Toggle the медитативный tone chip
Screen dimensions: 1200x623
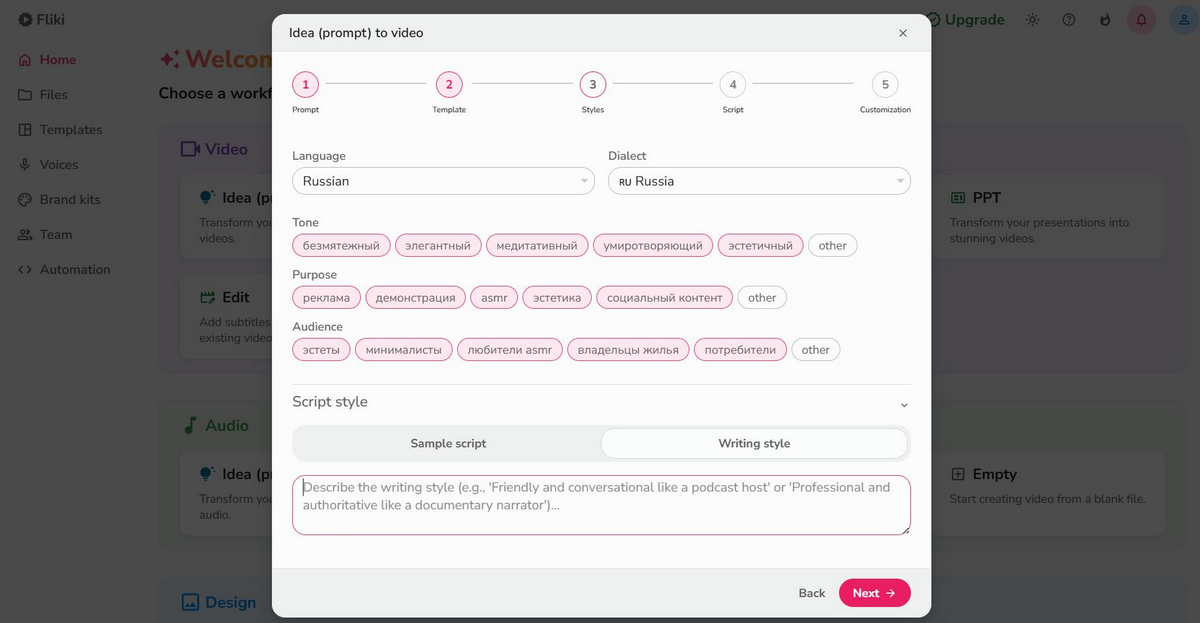point(537,245)
